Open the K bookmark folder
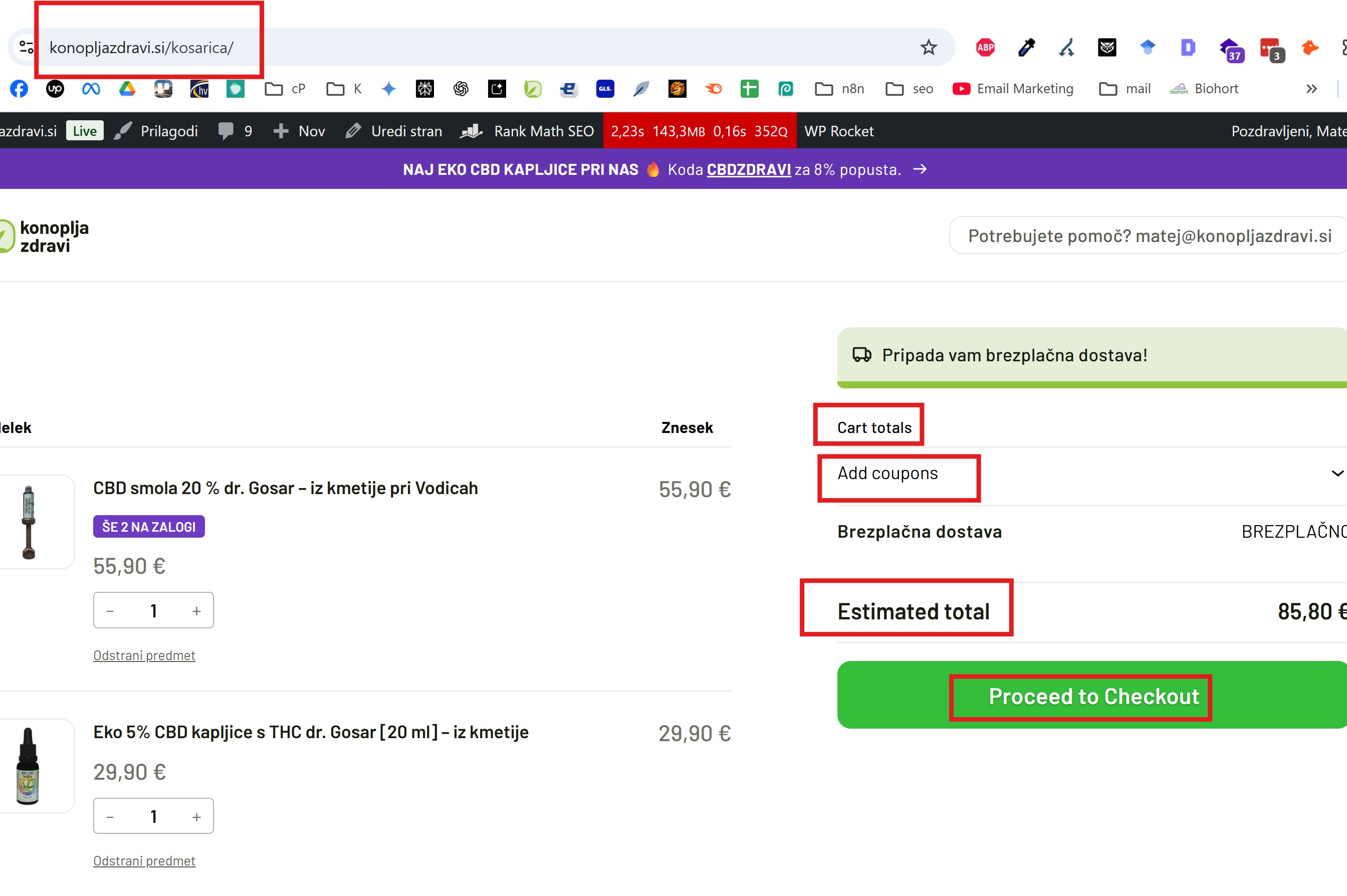The image size is (1347, 896). (x=344, y=89)
